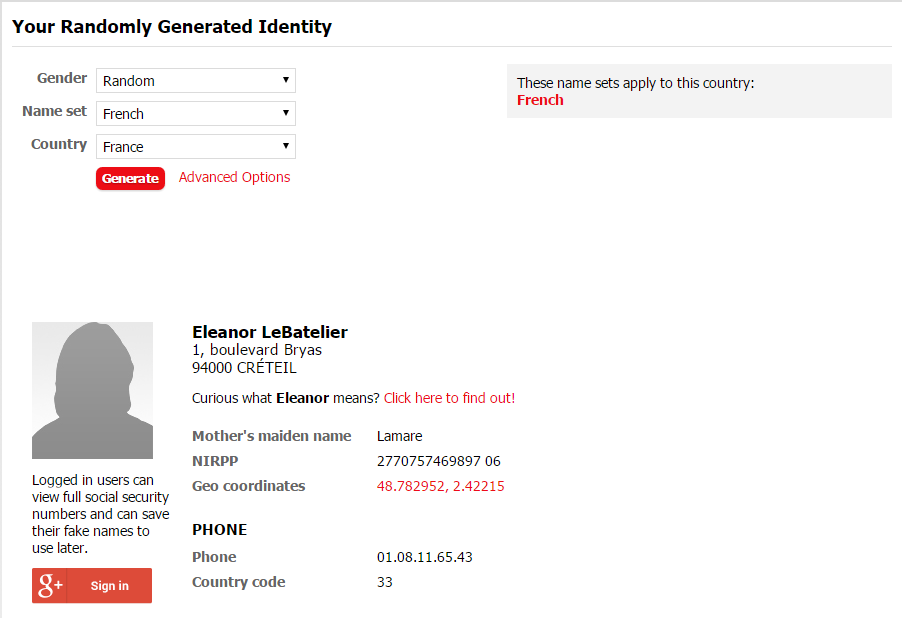Click the Google Plus icon
Screen dimensions: 902x618
pos(50,586)
